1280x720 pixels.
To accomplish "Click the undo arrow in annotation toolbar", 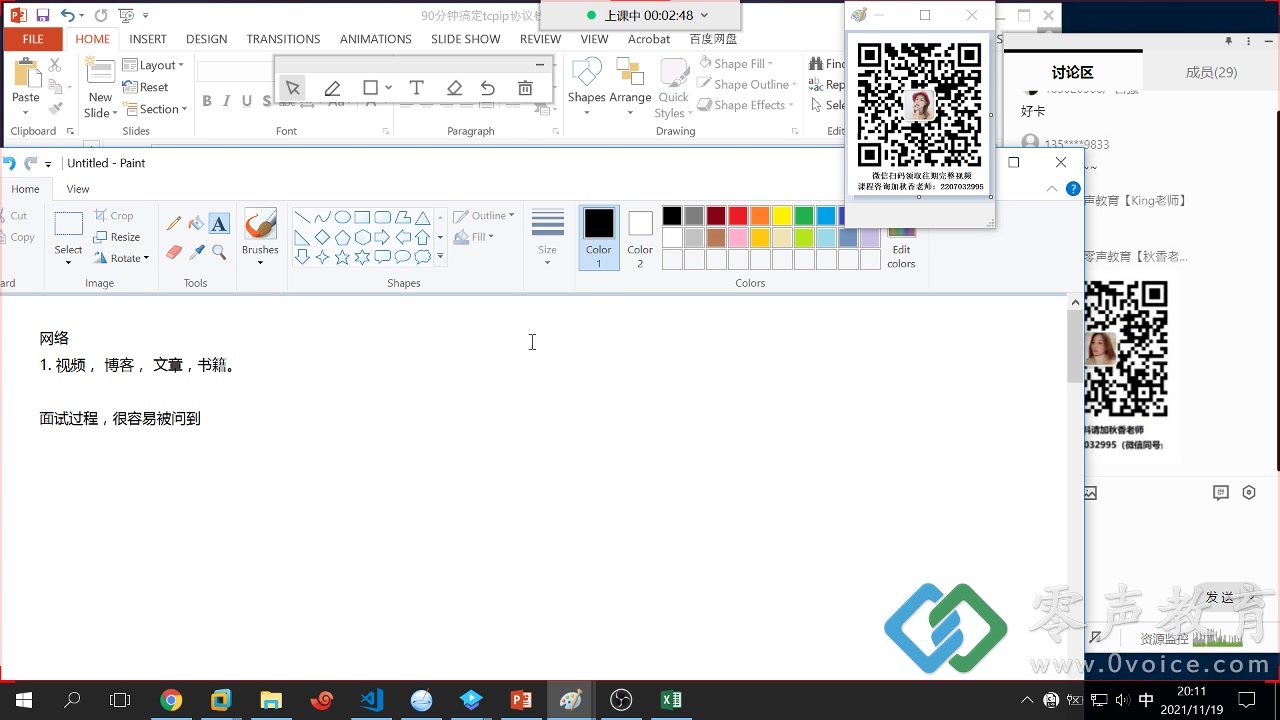I will [488, 88].
